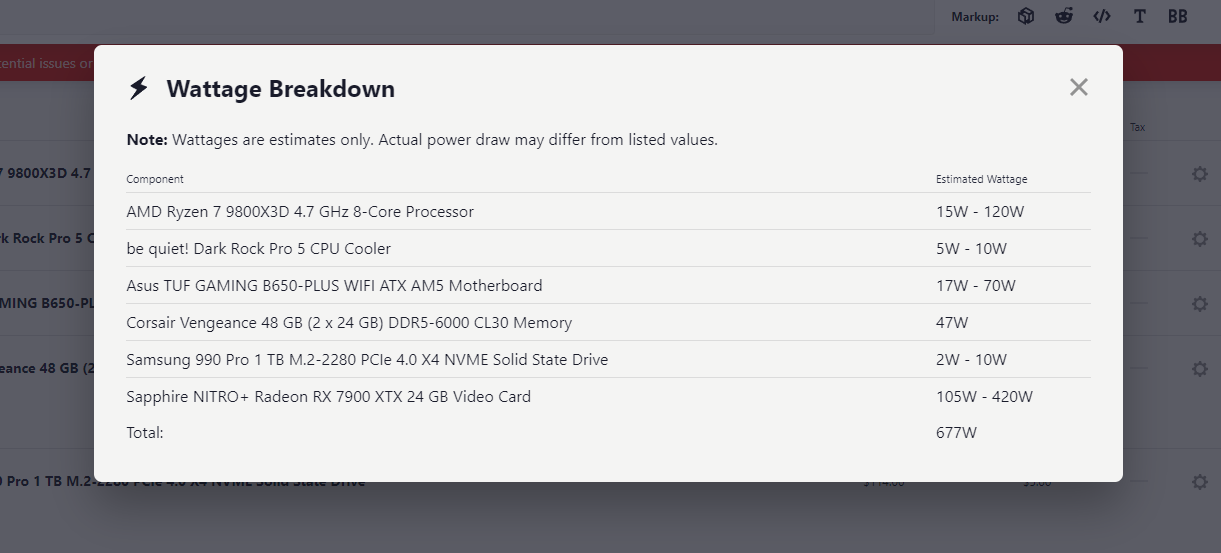Click be quiet! Dark Rock Pro 5 entry
This screenshot has width=1221, height=553.
tap(258, 249)
